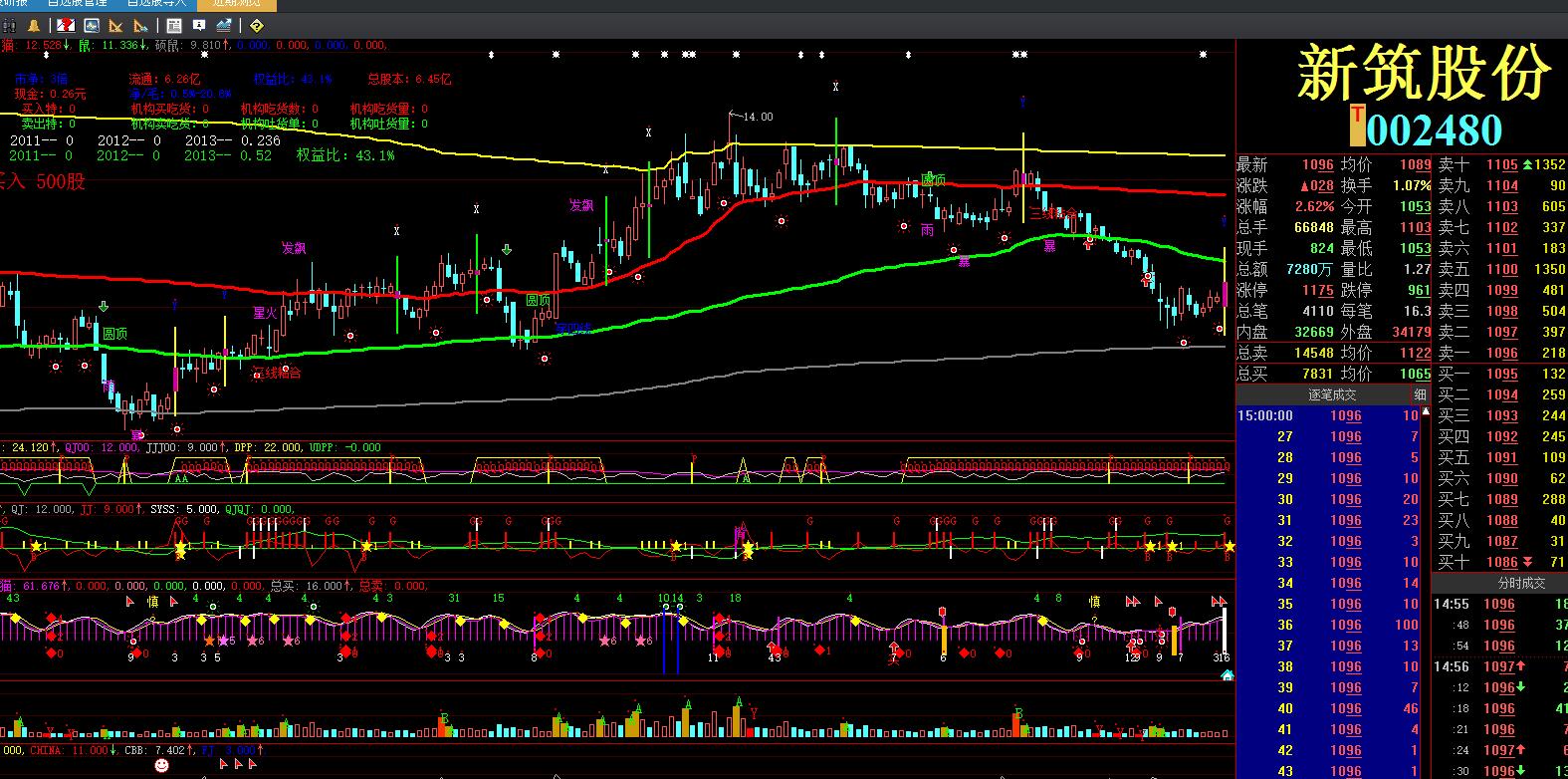
Task: Select the 买五 1091 order row
Action: [x=1501, y=457]
